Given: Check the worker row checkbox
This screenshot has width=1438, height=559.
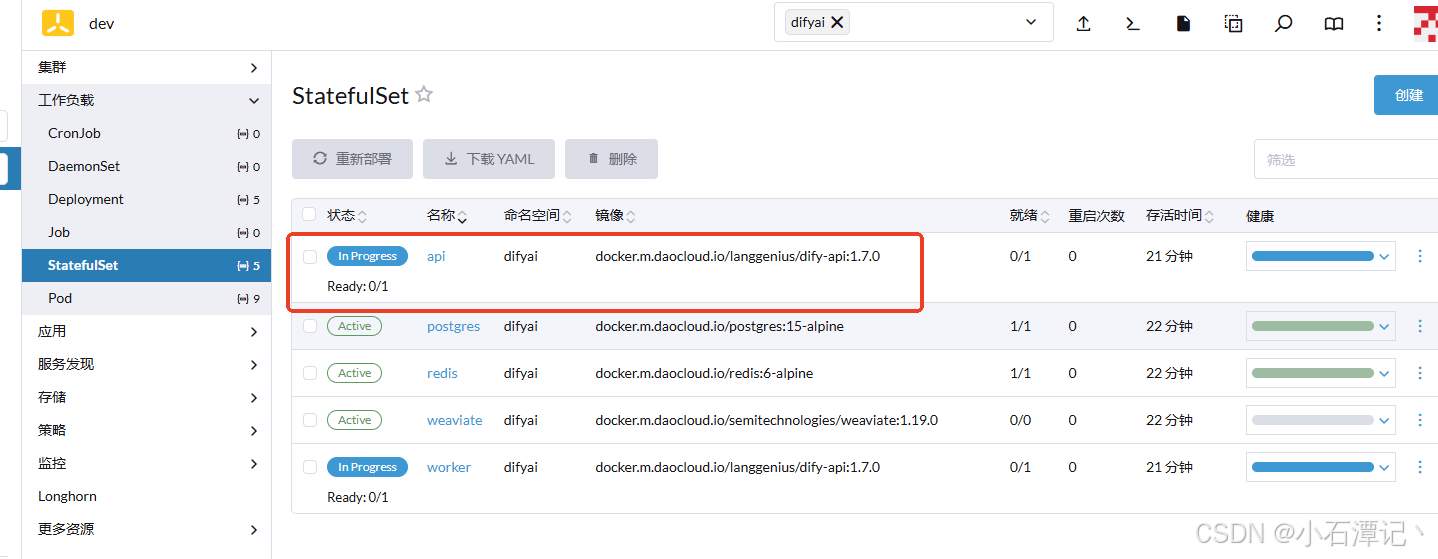Looking at the screenshot, I should pos(310,467).
